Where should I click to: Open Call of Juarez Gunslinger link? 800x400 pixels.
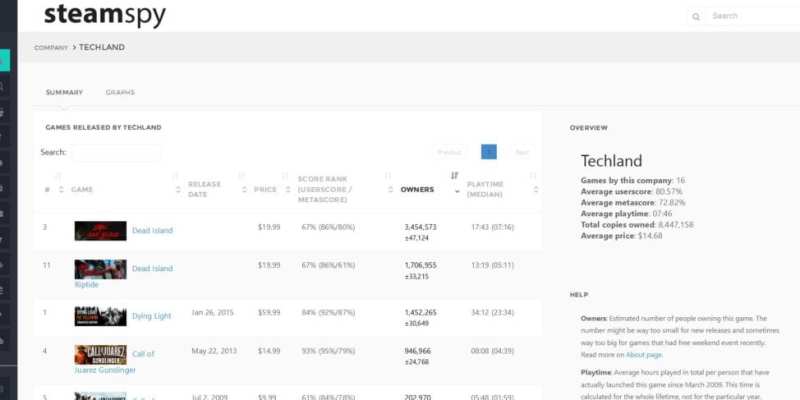pos(143,355)
